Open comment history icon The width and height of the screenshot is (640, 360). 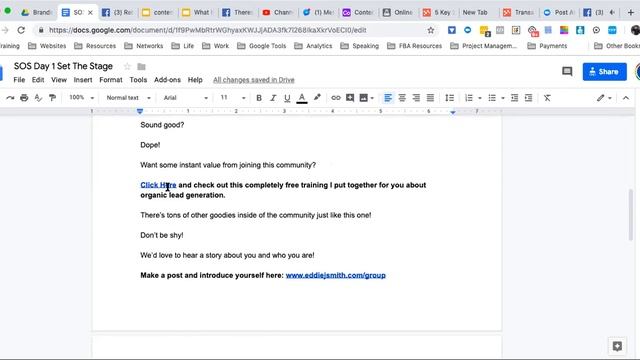click(x=567, y=72)
